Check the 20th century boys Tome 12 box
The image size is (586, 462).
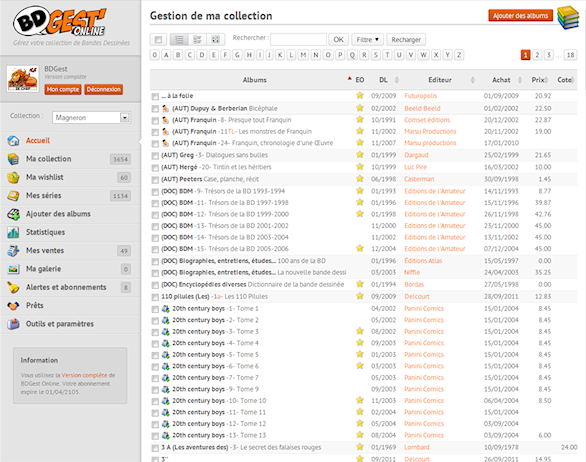point(155,425)
